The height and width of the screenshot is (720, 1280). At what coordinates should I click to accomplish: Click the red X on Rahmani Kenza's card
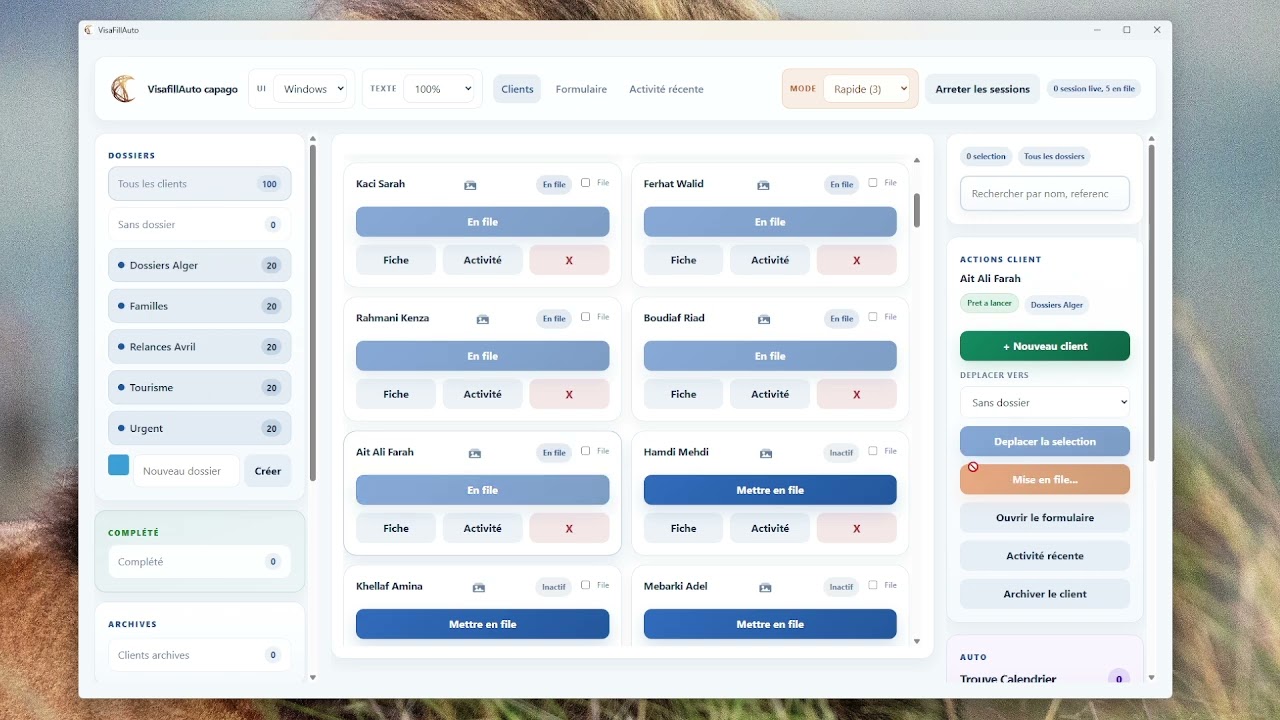click(x=569, y=394)
